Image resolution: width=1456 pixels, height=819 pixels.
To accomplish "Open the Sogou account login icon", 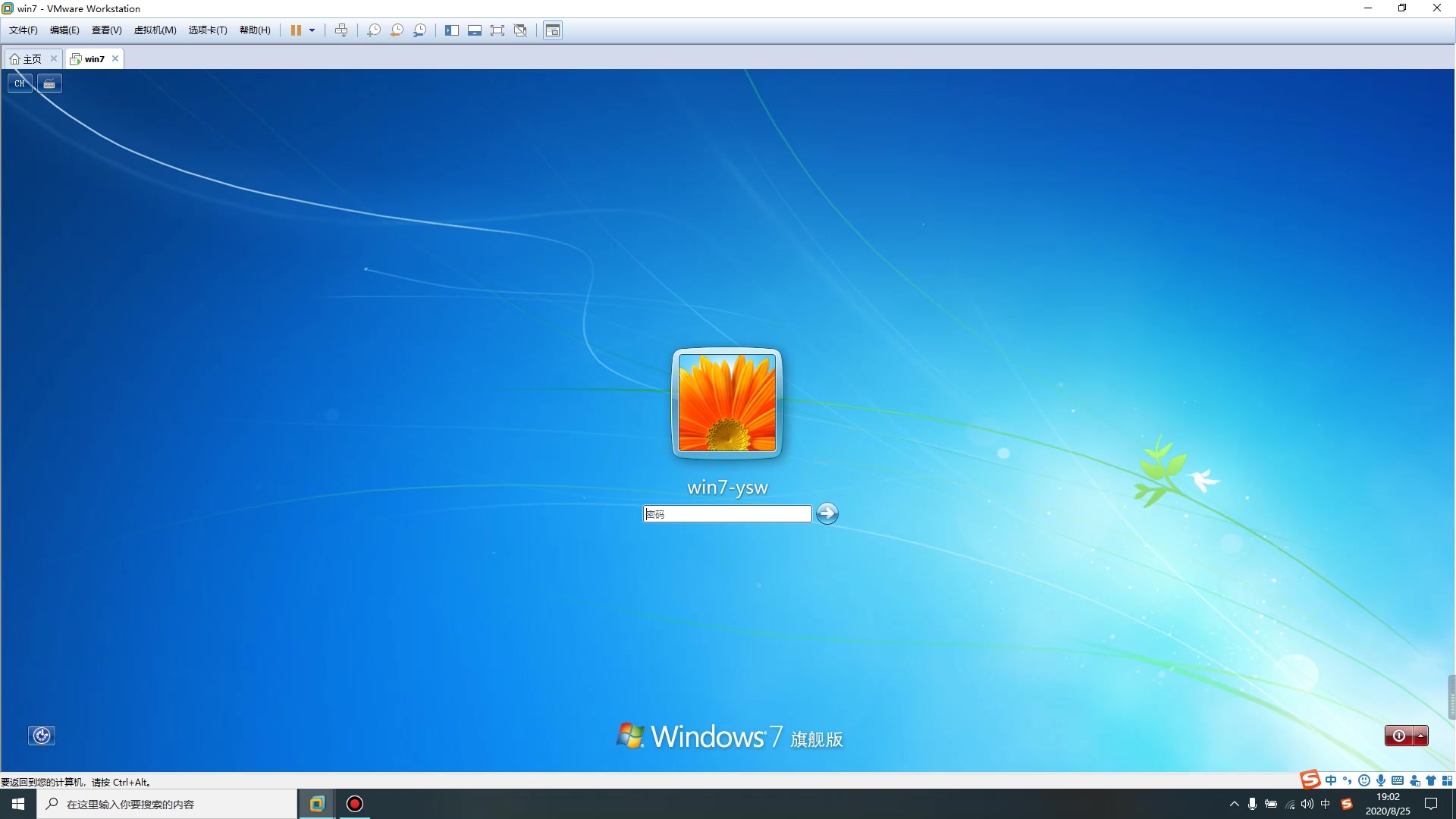I will 1414,780.
